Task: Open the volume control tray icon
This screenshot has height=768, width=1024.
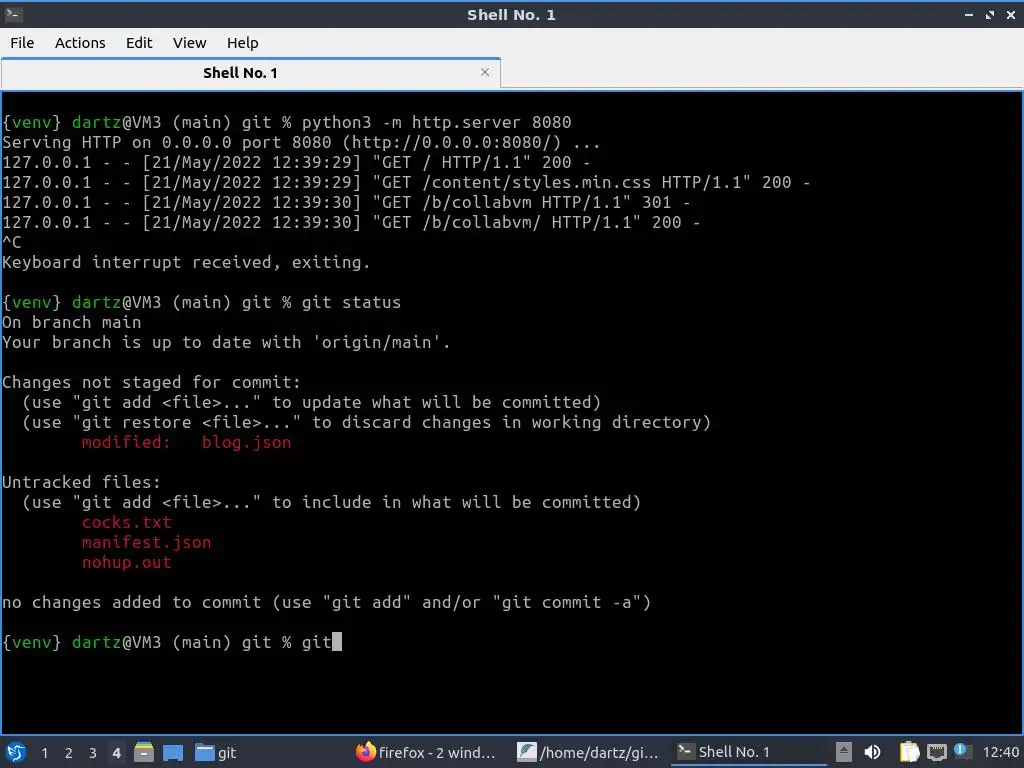Action: tap(872, 752)
